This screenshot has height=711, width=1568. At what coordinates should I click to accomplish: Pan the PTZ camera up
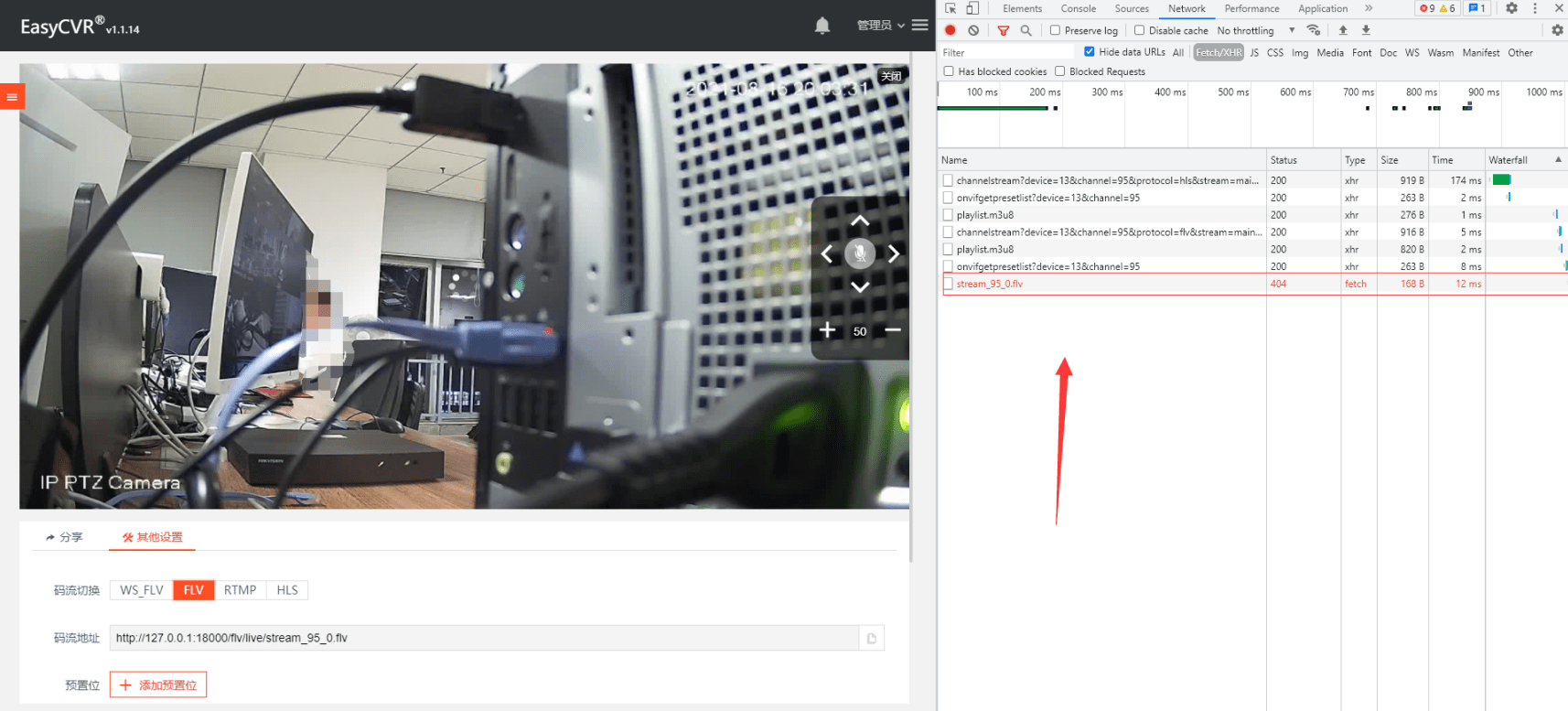pos(860,221)
